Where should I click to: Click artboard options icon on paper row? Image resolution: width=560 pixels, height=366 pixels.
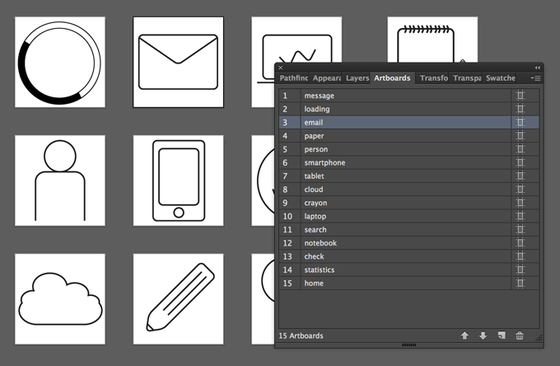pos(520,136)
